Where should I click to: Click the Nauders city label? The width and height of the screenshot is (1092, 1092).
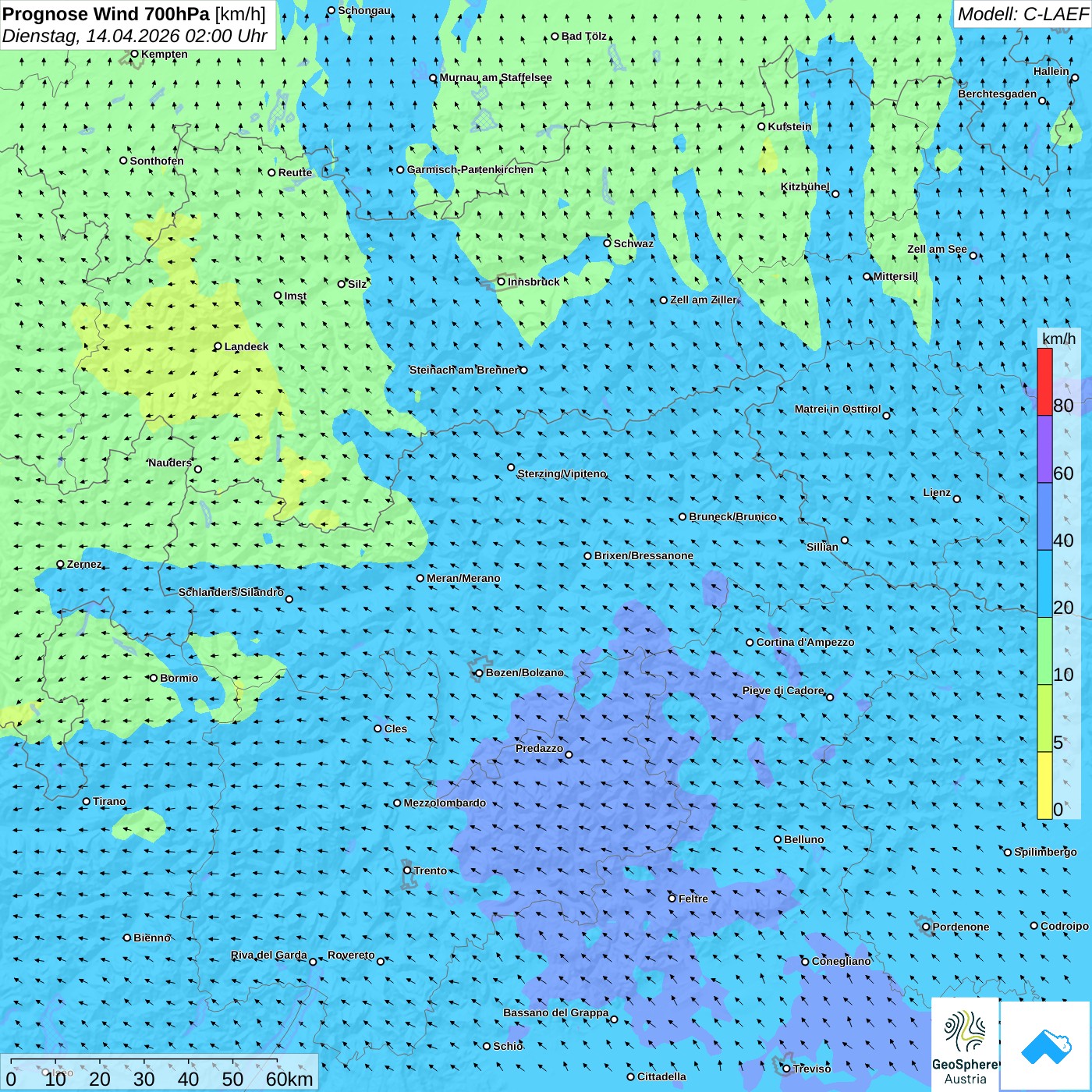(169, 463)
